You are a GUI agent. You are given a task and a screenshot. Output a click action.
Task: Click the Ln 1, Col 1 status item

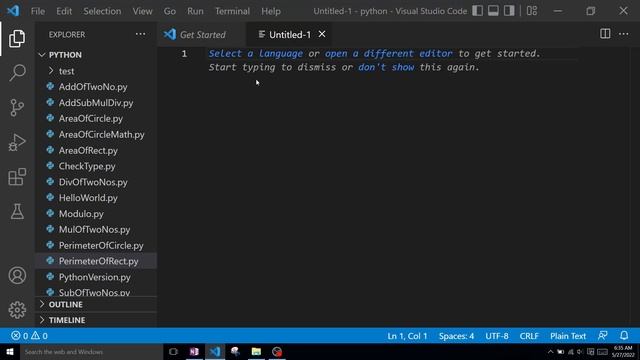pos(407,336)
